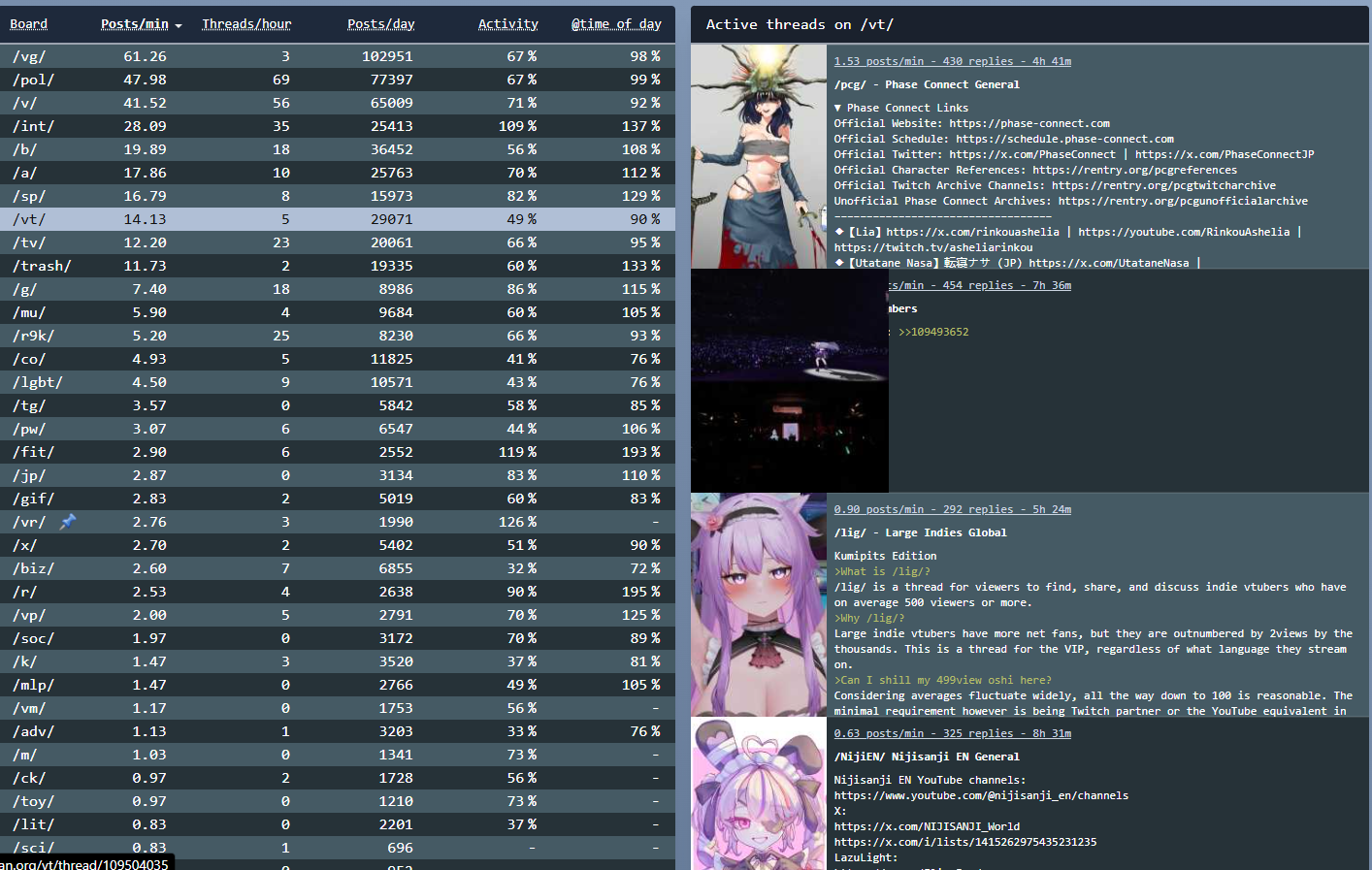Viewport: 1372px width, 870px height.
Task: Select the /tg/ board row
Action: coord(338,405)
